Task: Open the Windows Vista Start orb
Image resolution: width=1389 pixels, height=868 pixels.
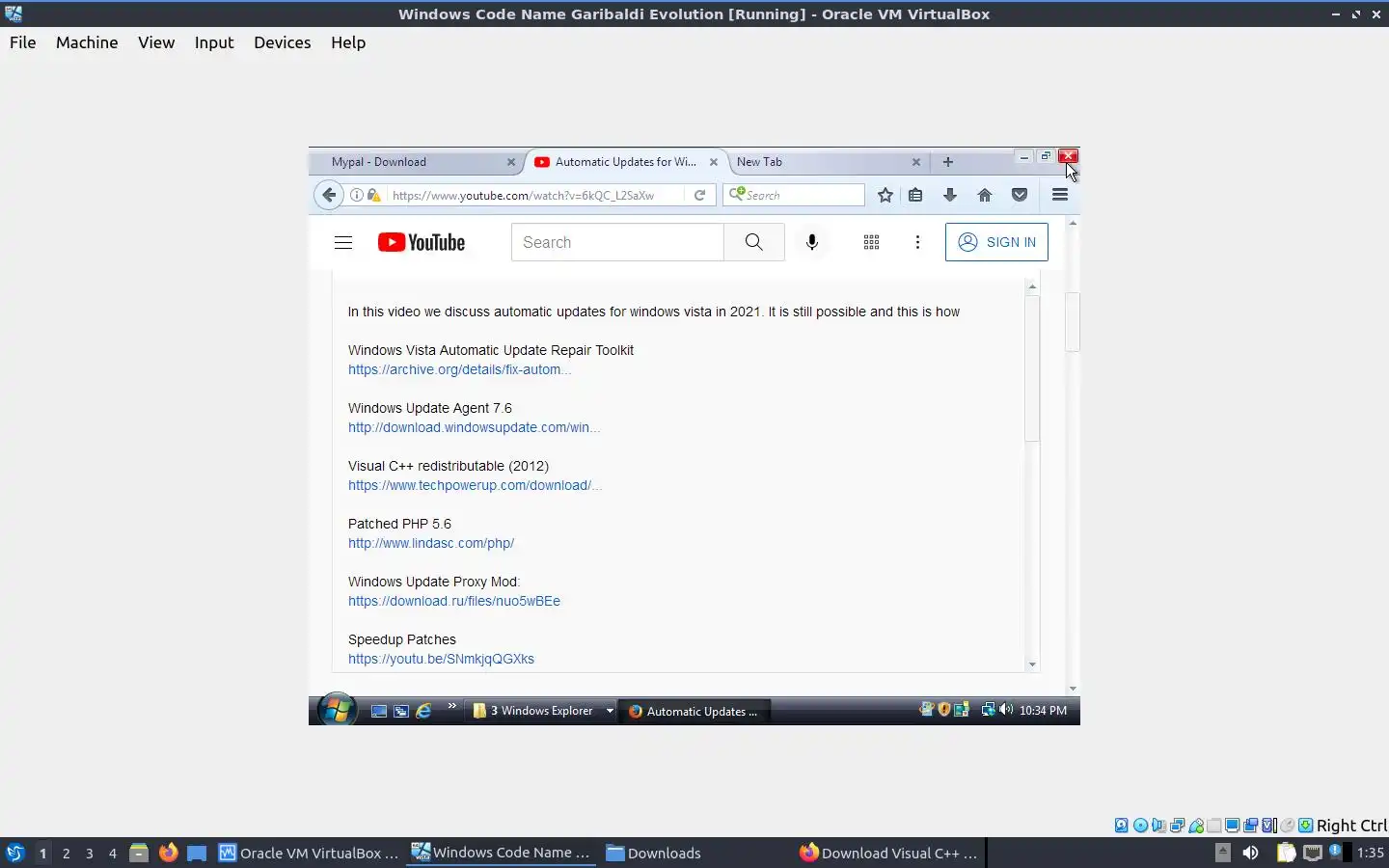Action: click(337, 711)
